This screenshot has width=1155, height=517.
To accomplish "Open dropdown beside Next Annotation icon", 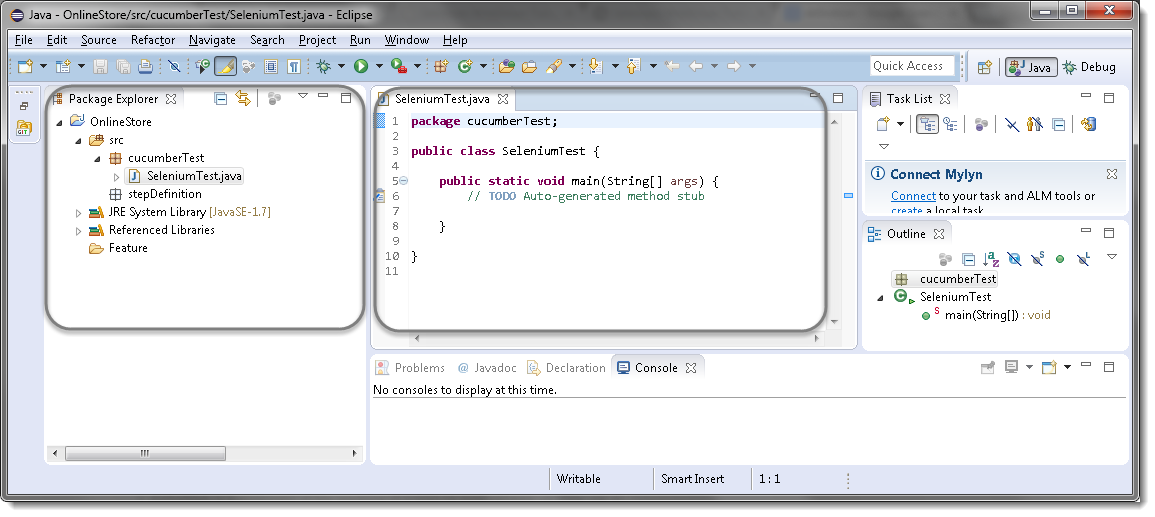I will [x=615, y=66].
